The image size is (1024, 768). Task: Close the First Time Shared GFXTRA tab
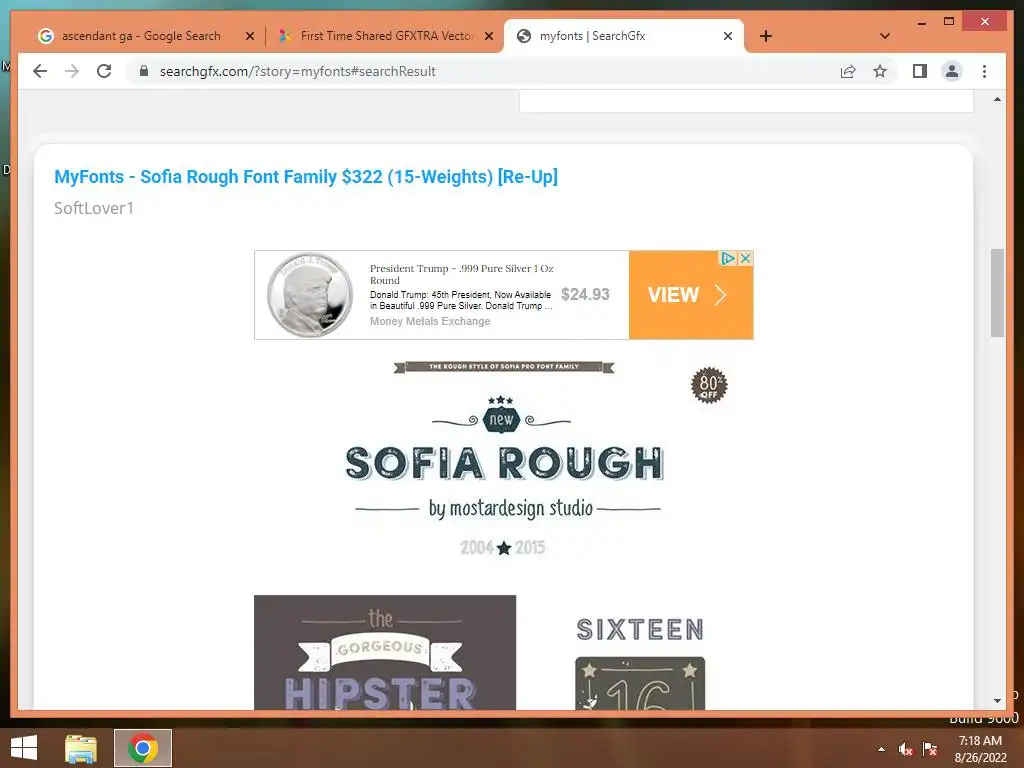488,36
